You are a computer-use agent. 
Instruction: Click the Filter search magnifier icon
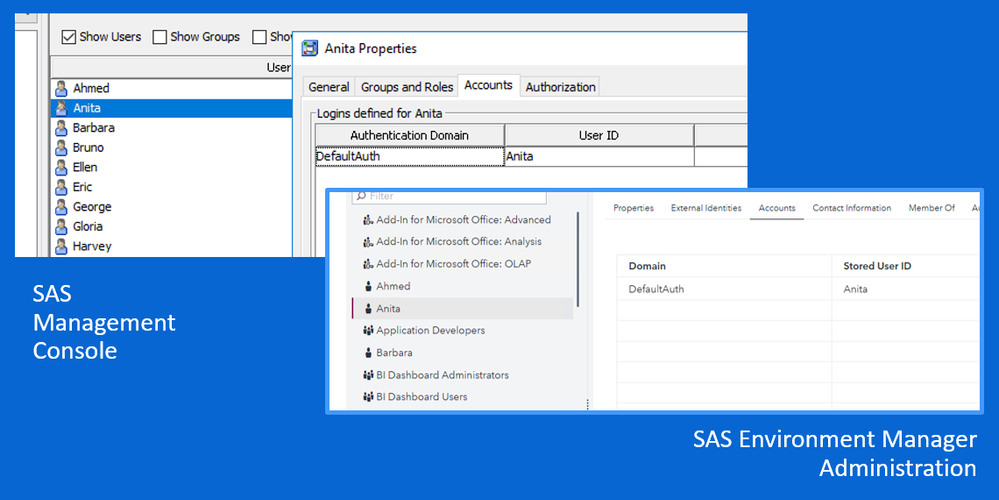[361, 196]
